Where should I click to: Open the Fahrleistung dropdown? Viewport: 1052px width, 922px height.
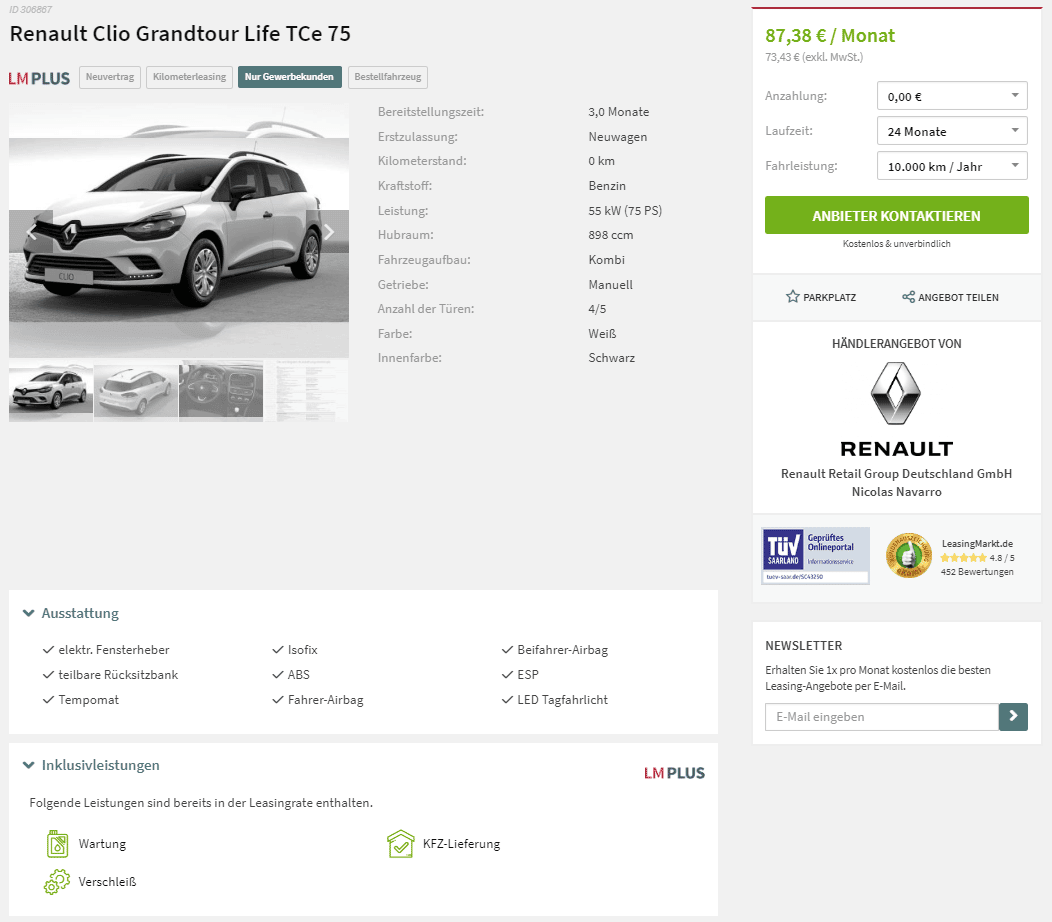tap(952, 166)
